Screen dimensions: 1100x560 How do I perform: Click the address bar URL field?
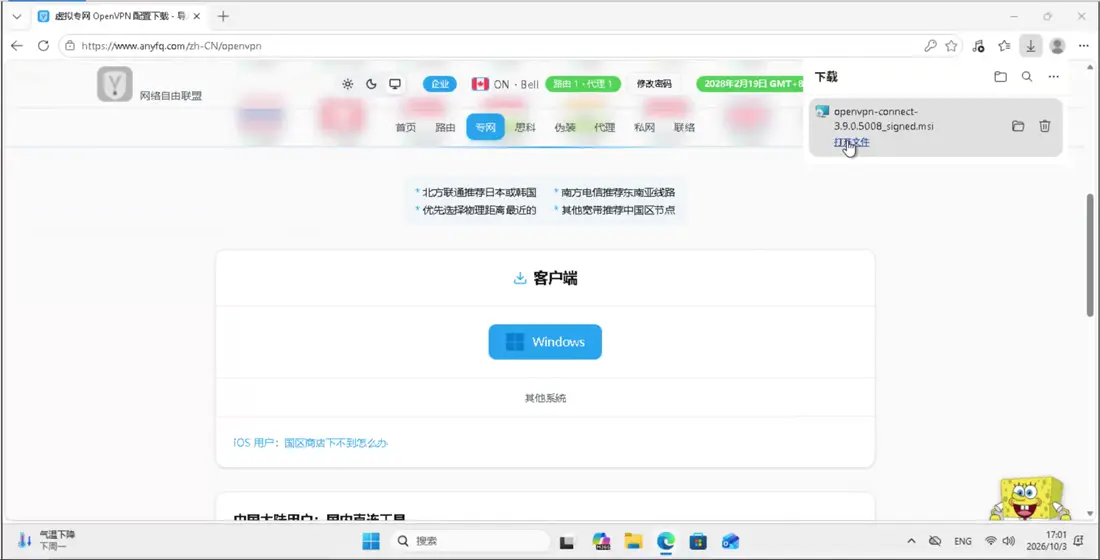coord(491,46)
